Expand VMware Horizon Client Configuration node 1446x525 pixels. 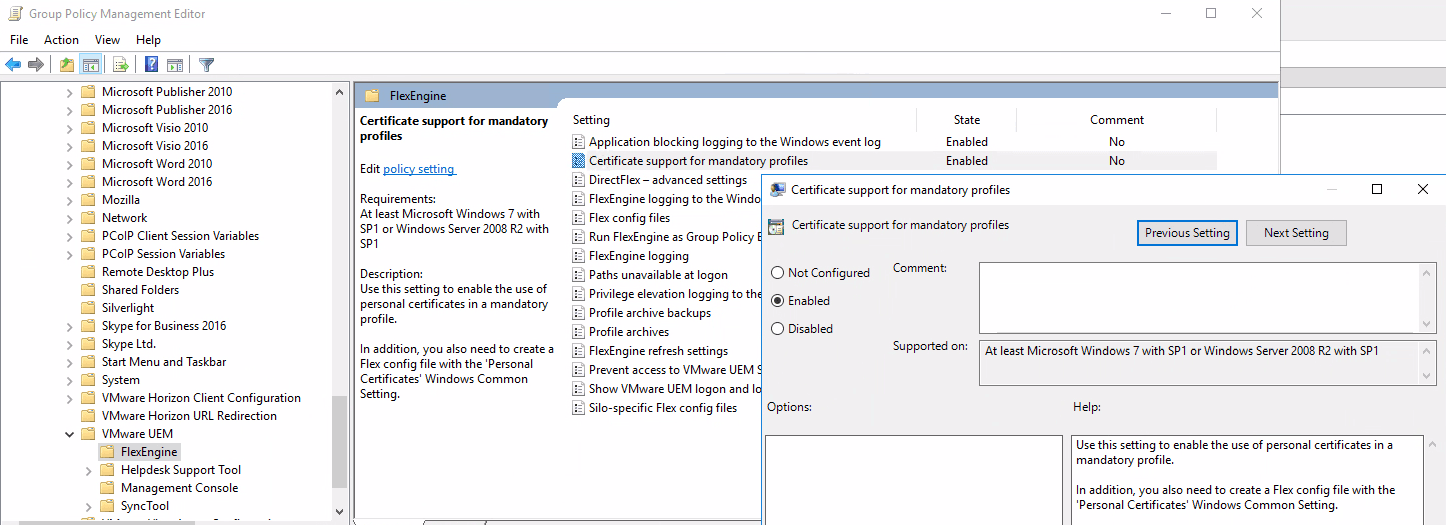pos(69,398)
